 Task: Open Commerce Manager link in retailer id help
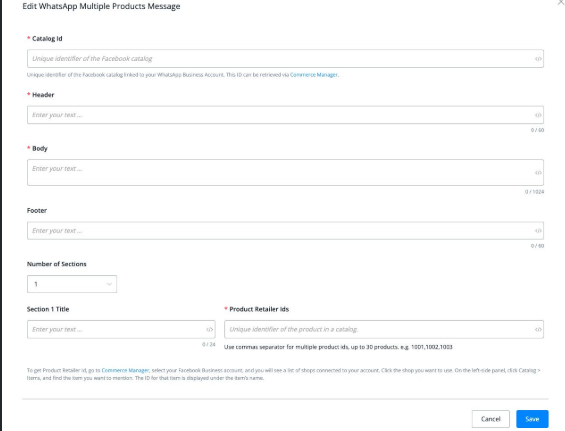pos(125,370)
